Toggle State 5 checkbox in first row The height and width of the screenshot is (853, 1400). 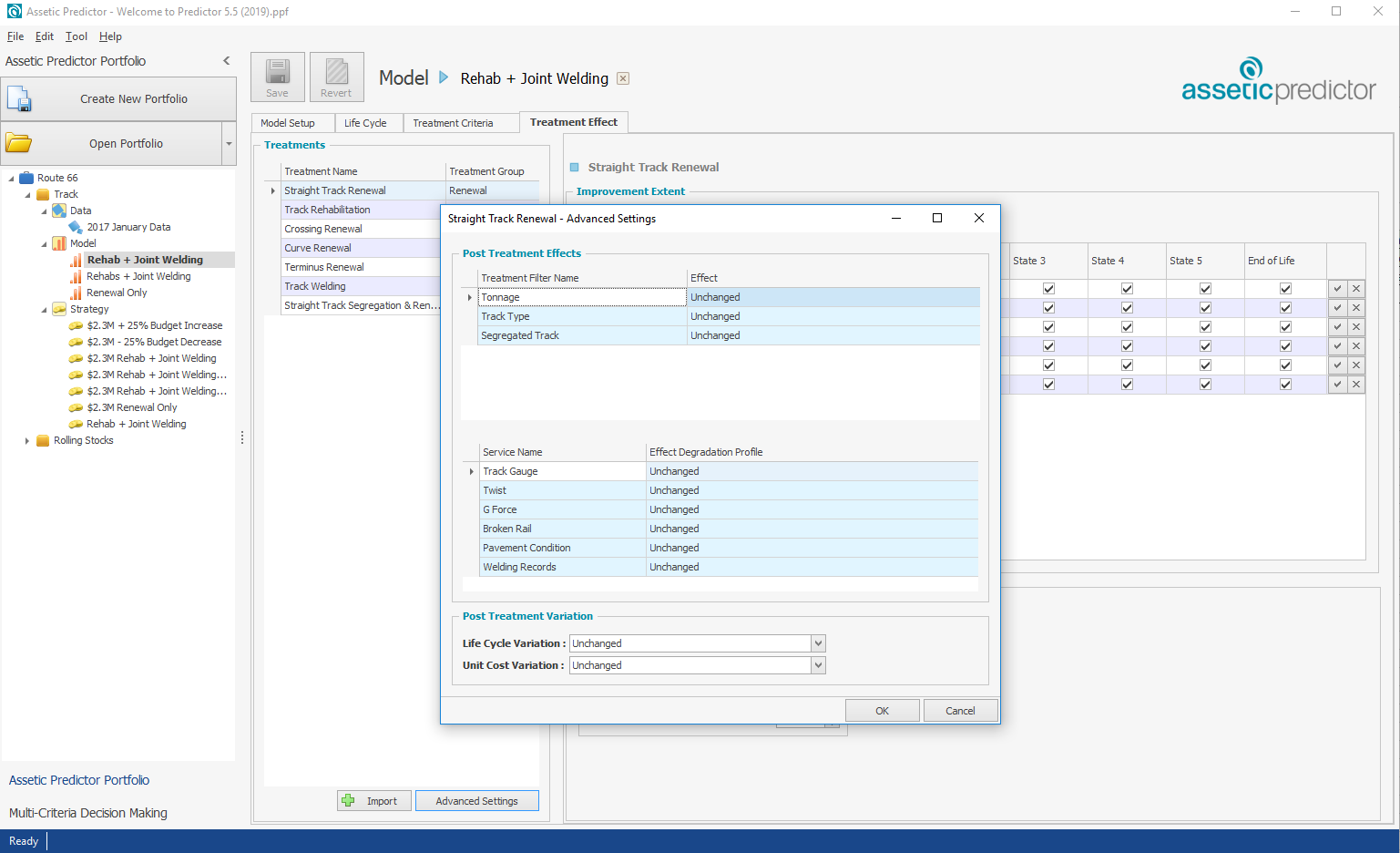coord(1205,289)
